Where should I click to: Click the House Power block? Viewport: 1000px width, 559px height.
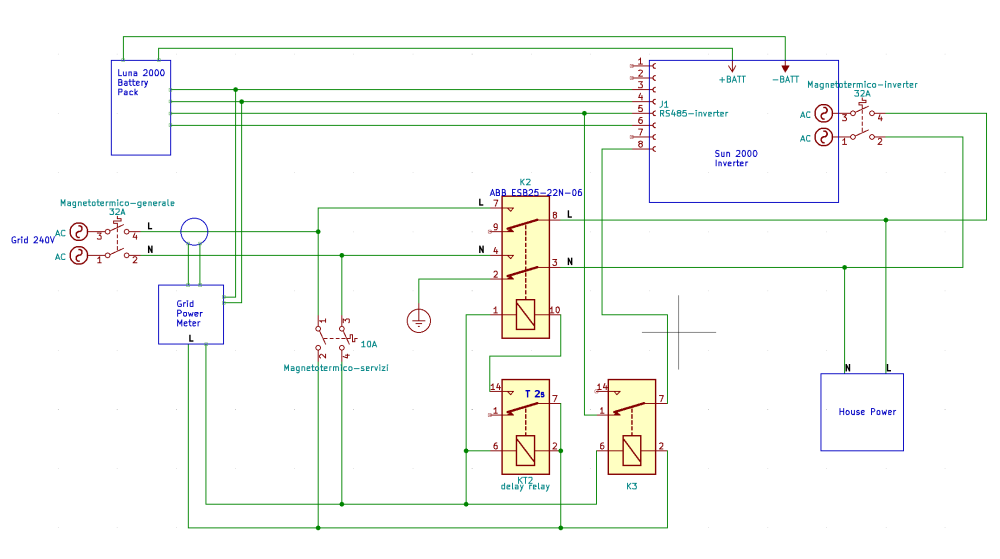pos(861,412)
